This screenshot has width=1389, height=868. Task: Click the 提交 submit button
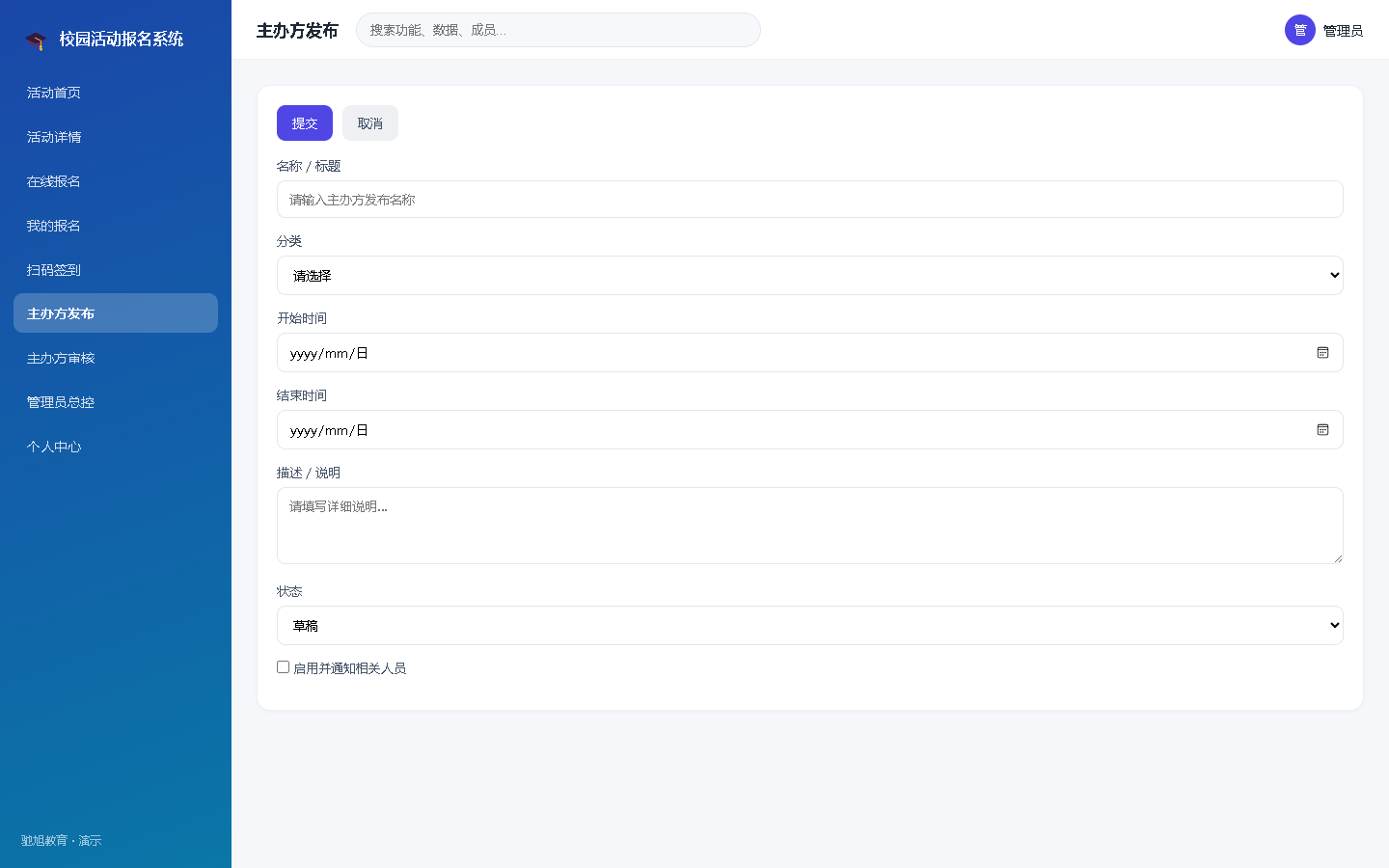[x=305, y=123]
